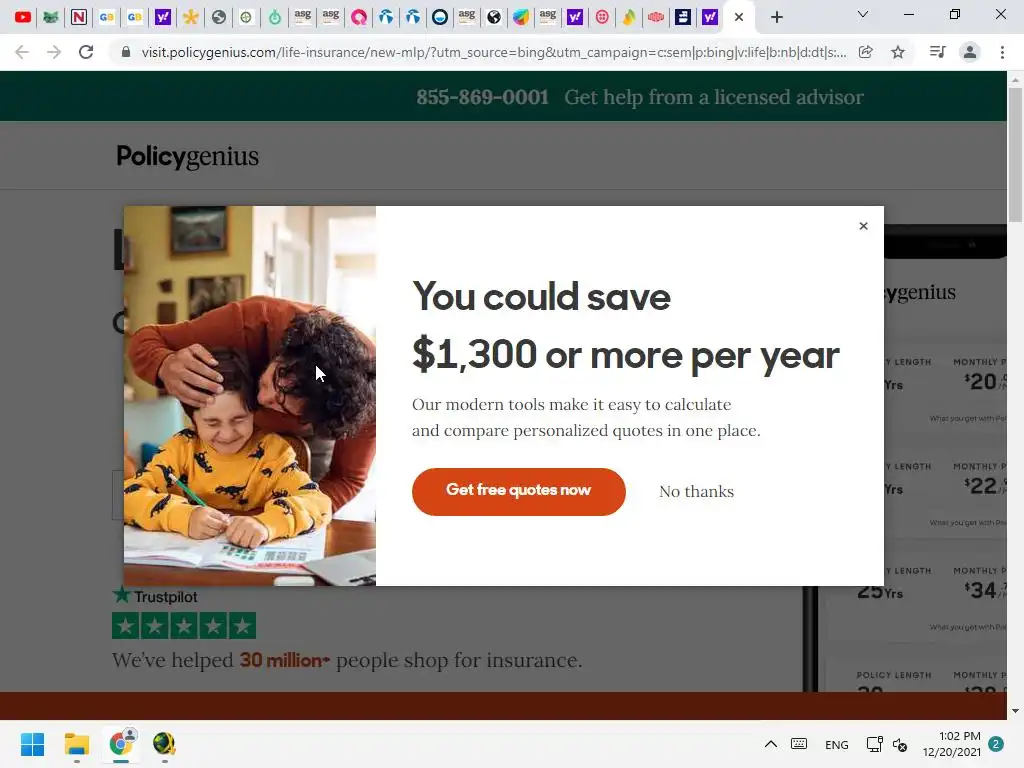Share this page via address bar share icon
The width and height of the screenshot is (1024, 768).
pos(866,52)
